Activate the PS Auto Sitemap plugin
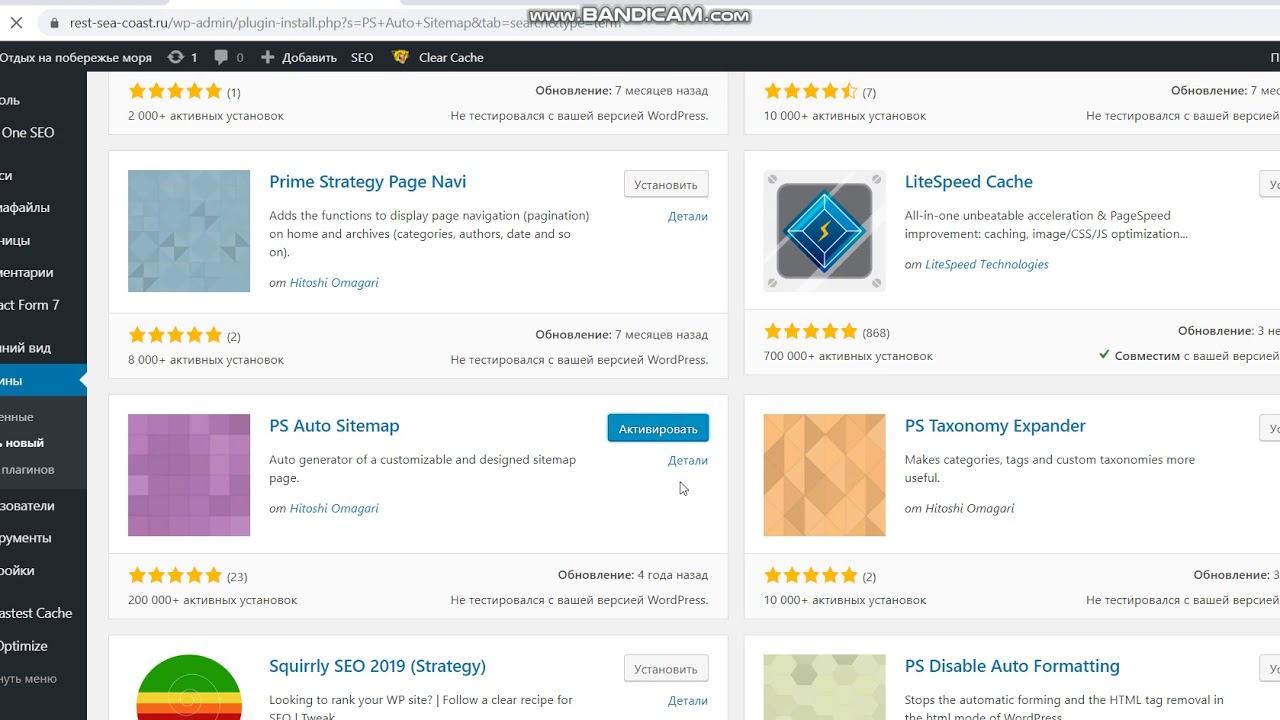 [658, 428]
